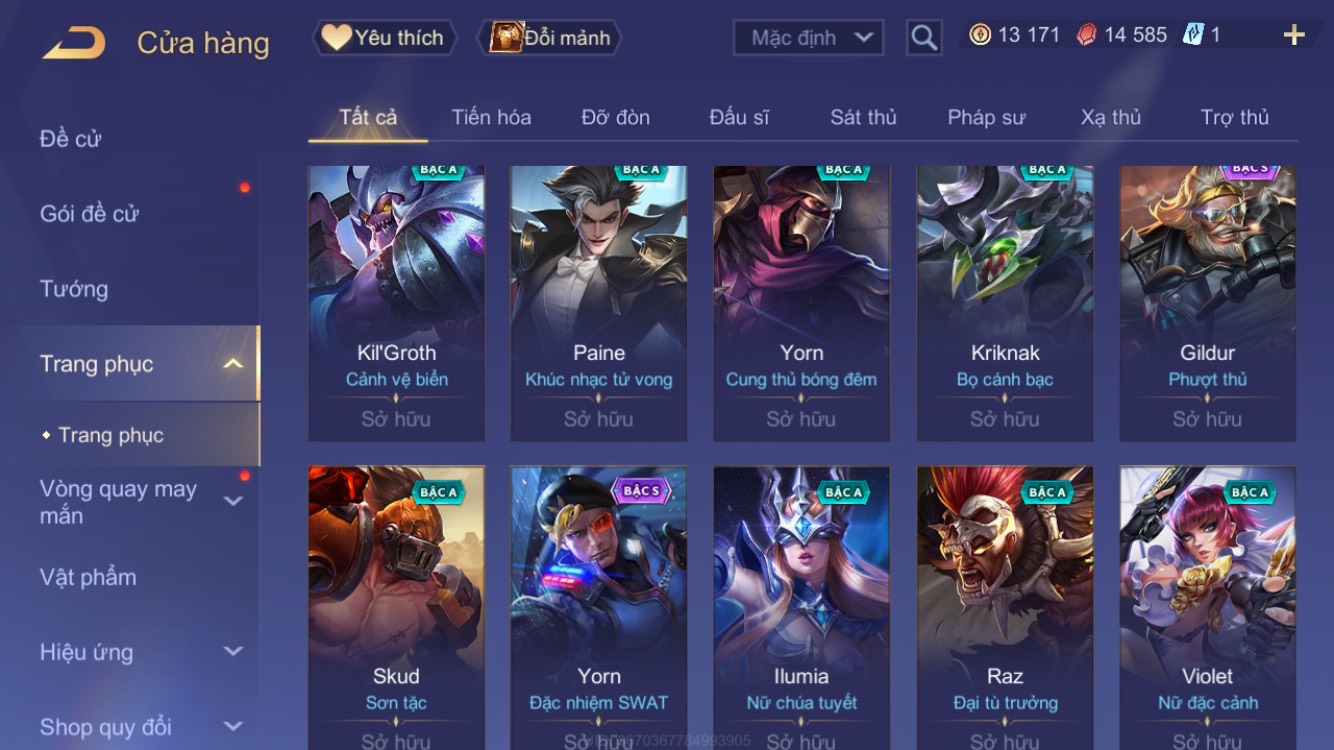Click the blue ticket currency icon

1193,35
